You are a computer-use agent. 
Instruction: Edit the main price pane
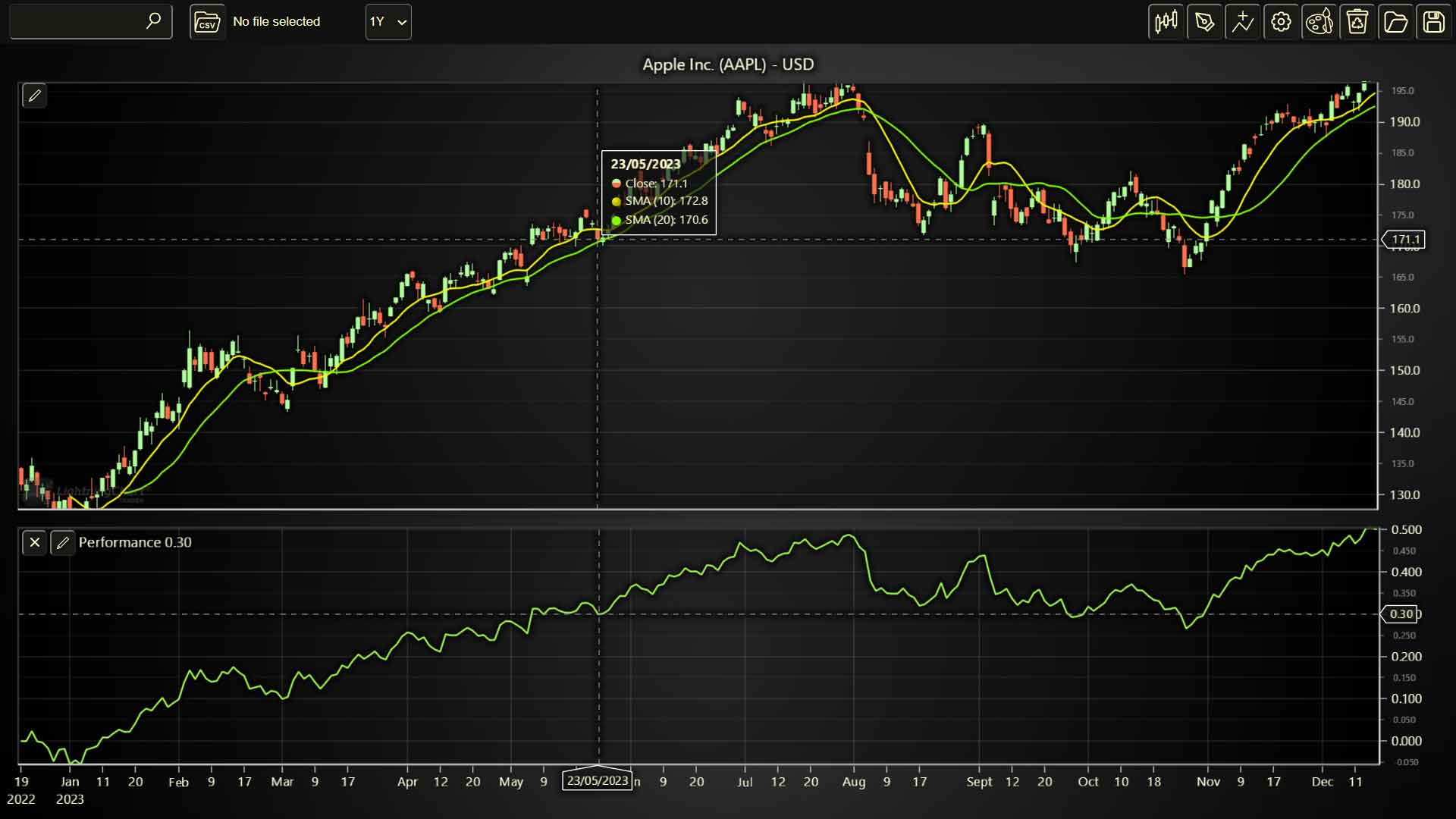coord(34,96)
